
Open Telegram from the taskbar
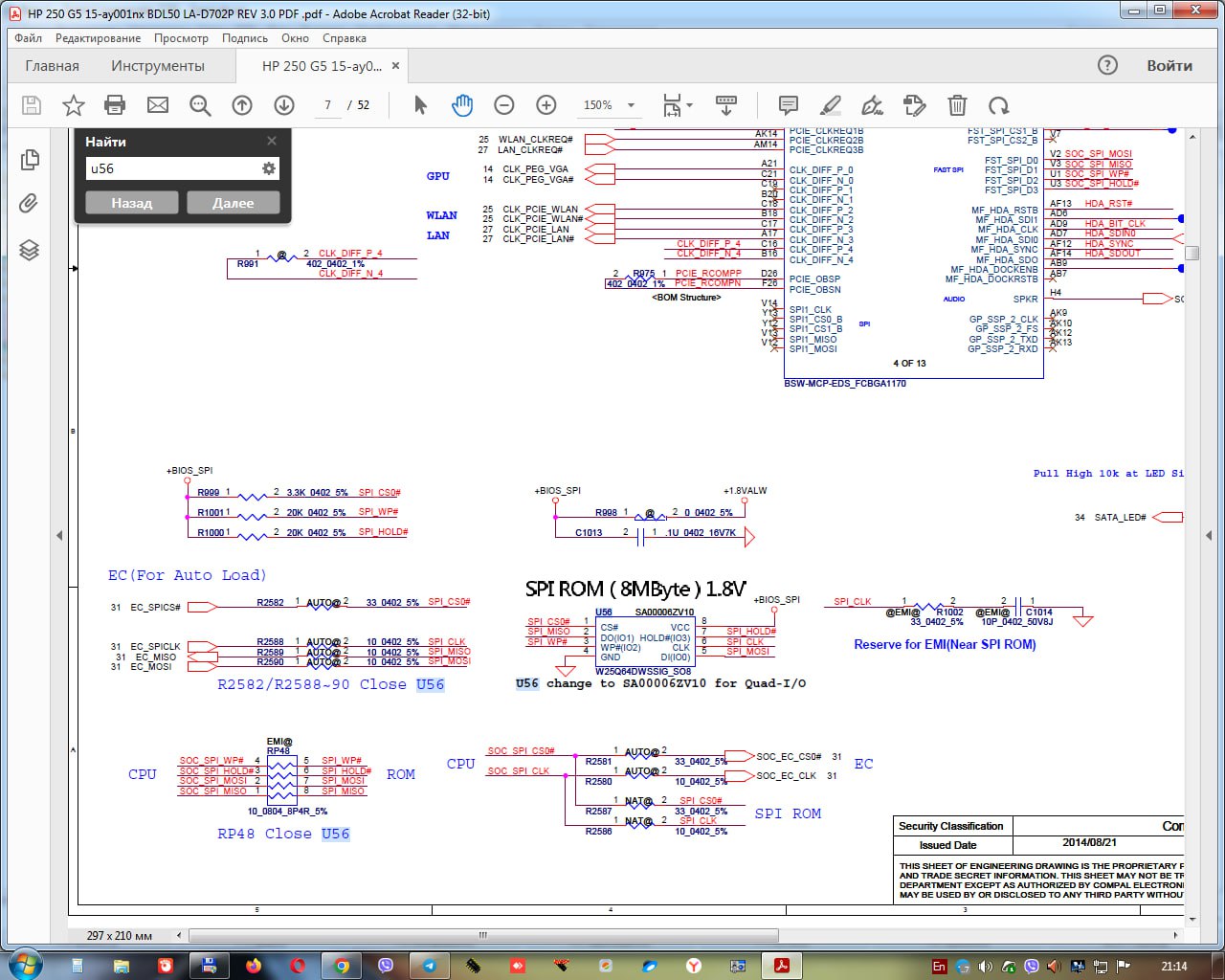pos(430,966)
